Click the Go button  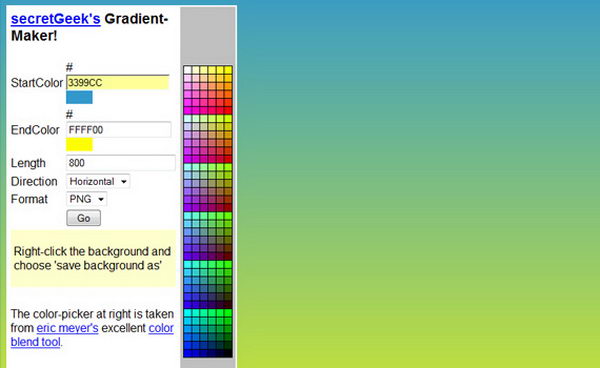(x=83, y=218)
